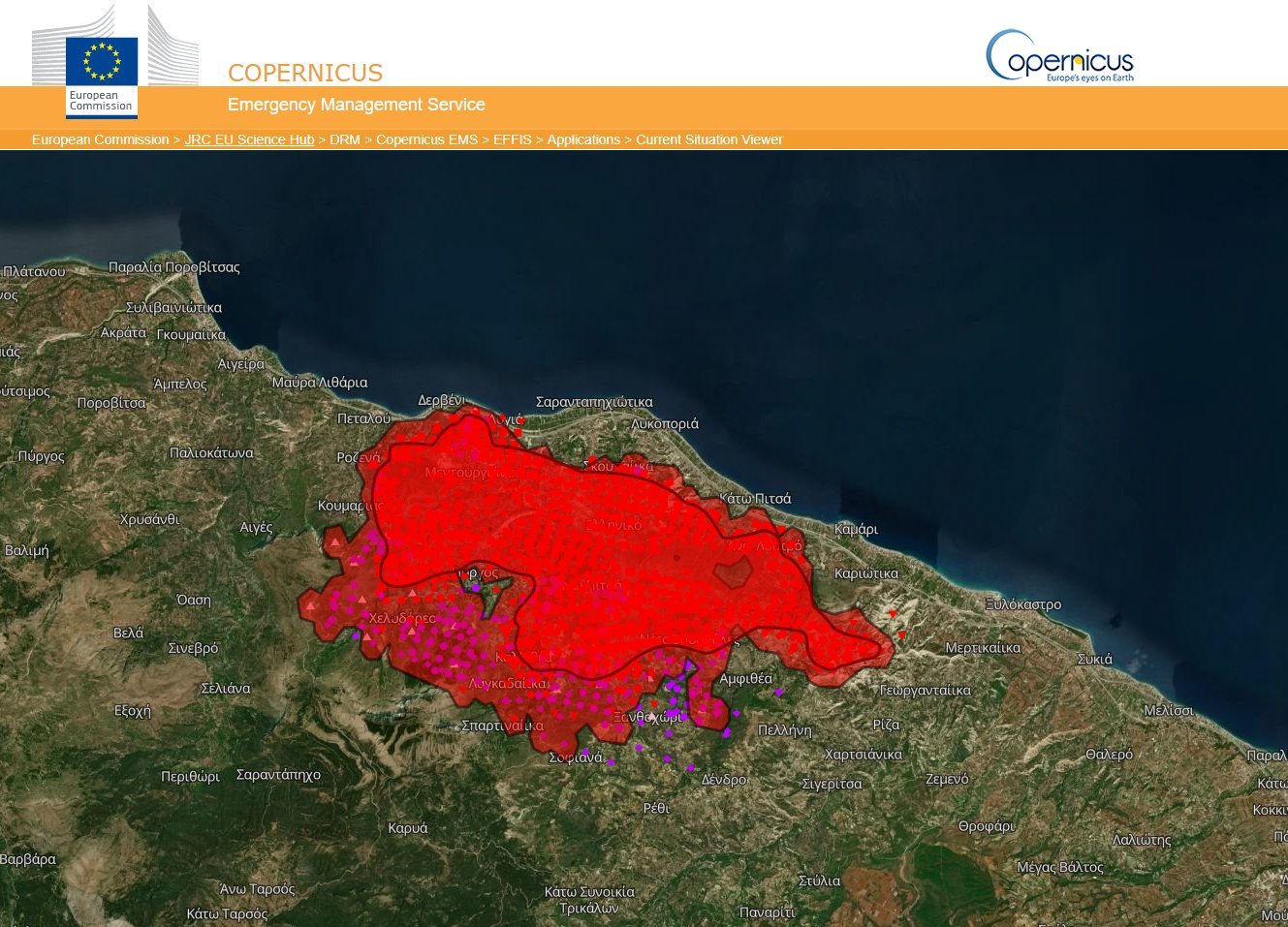Select the Κάτω Πιτσά map label
1288x927 pixels.
(x=755, y=499)
